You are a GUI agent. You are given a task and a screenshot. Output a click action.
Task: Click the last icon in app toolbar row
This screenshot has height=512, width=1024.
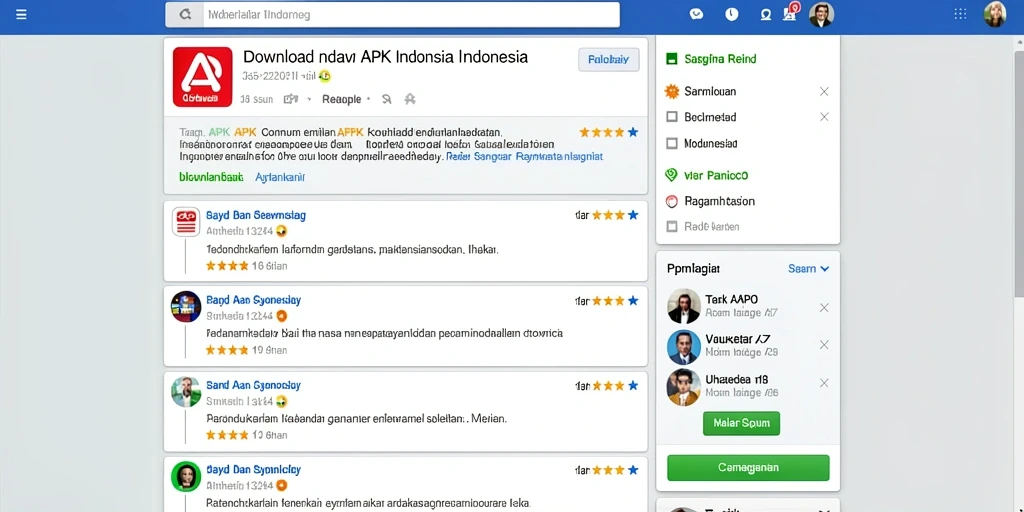(410, 99)
